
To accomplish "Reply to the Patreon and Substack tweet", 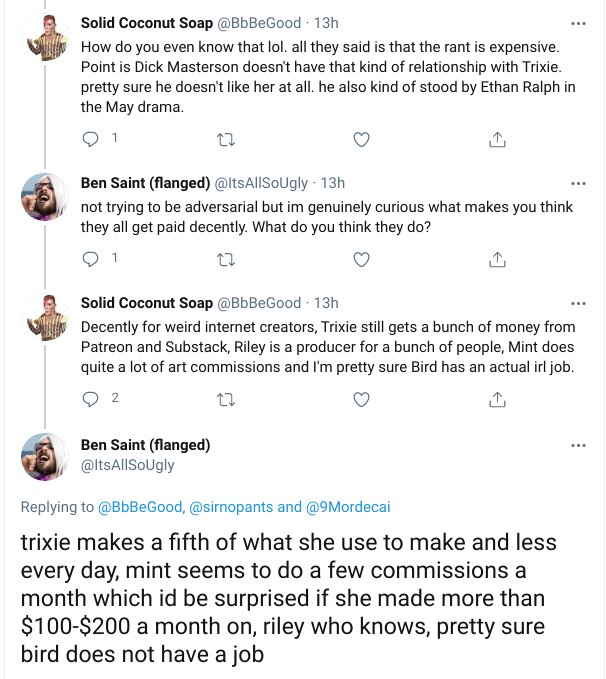I will (90, 399).
